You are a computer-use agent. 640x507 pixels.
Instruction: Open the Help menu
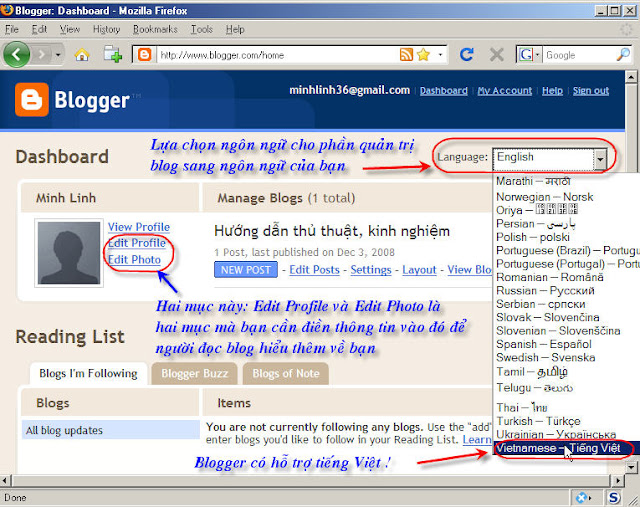pyautogui.click(x=235, y=29)
